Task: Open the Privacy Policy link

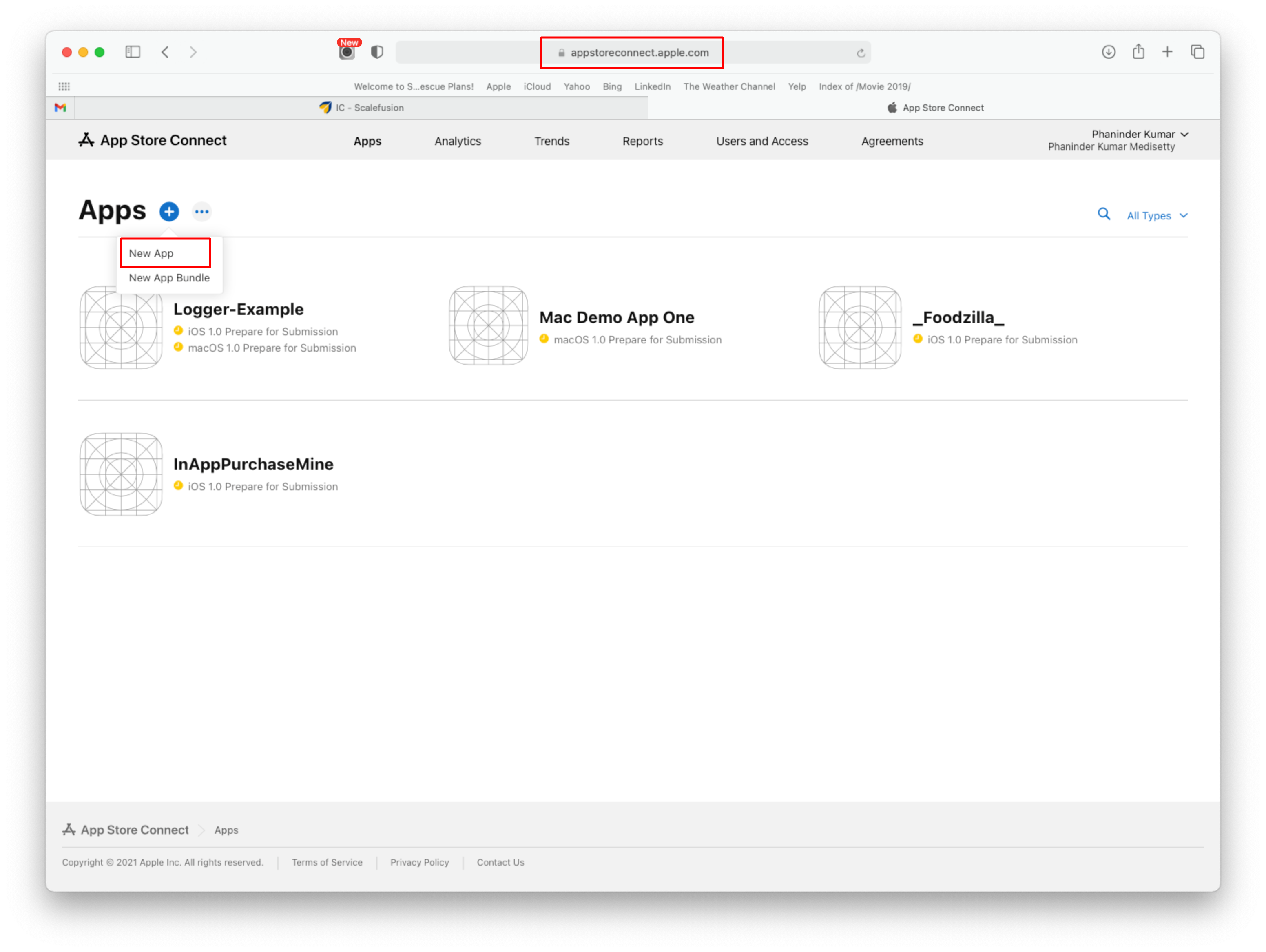Action: (420, 862)
